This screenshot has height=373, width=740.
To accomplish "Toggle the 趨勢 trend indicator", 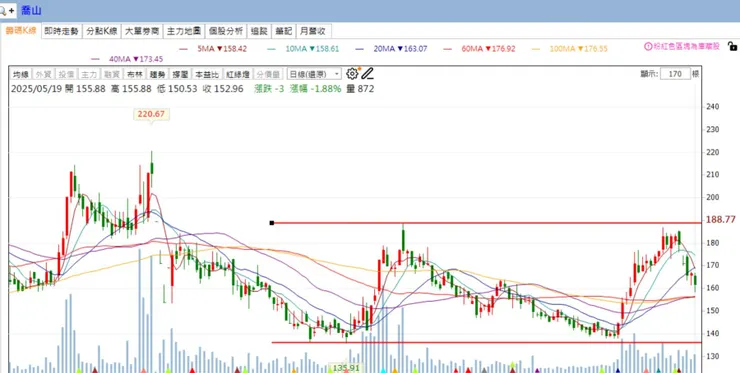I will pos(157,74).
